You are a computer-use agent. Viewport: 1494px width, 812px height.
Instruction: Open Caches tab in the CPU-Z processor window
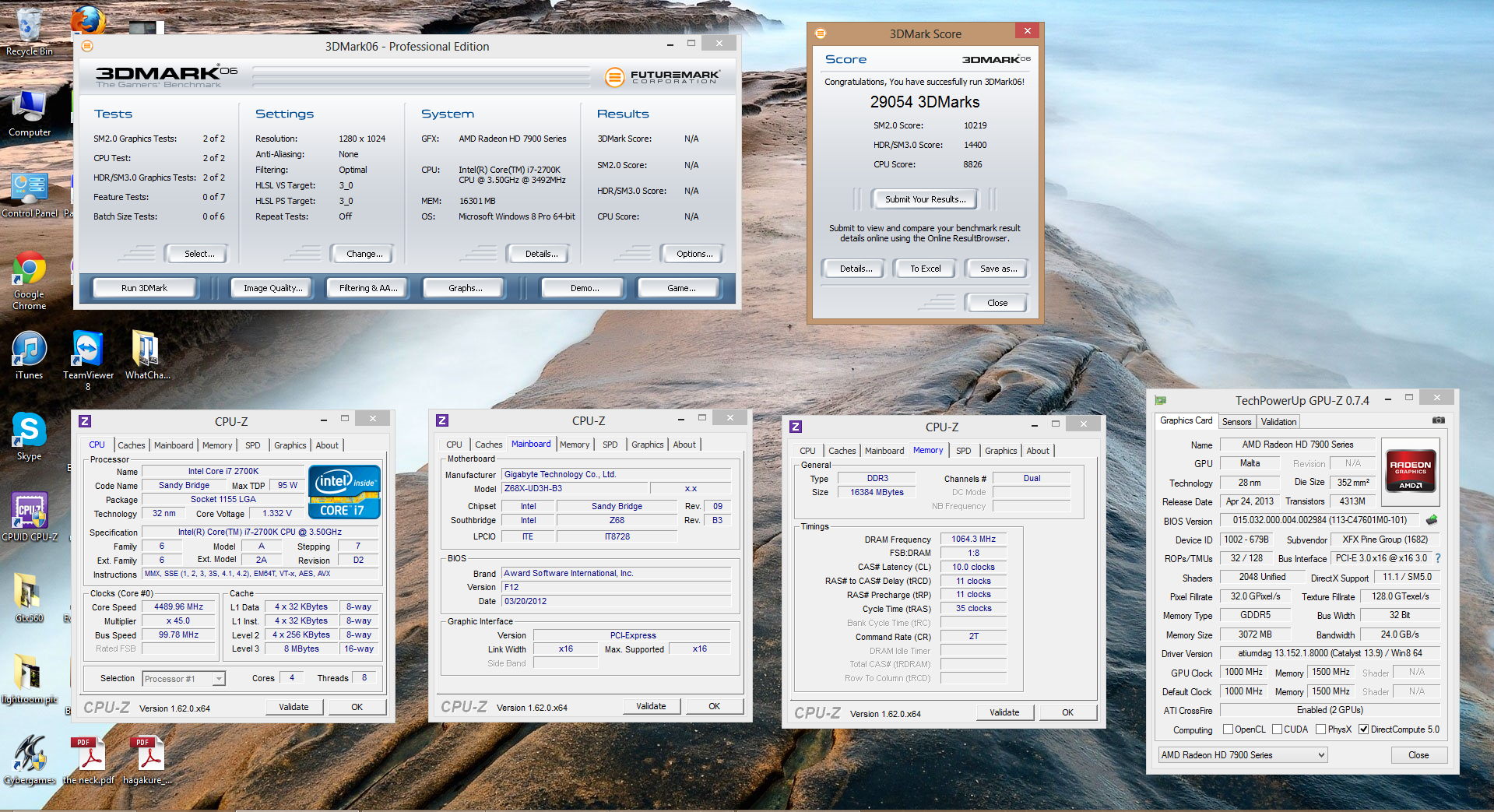[131, 445]
